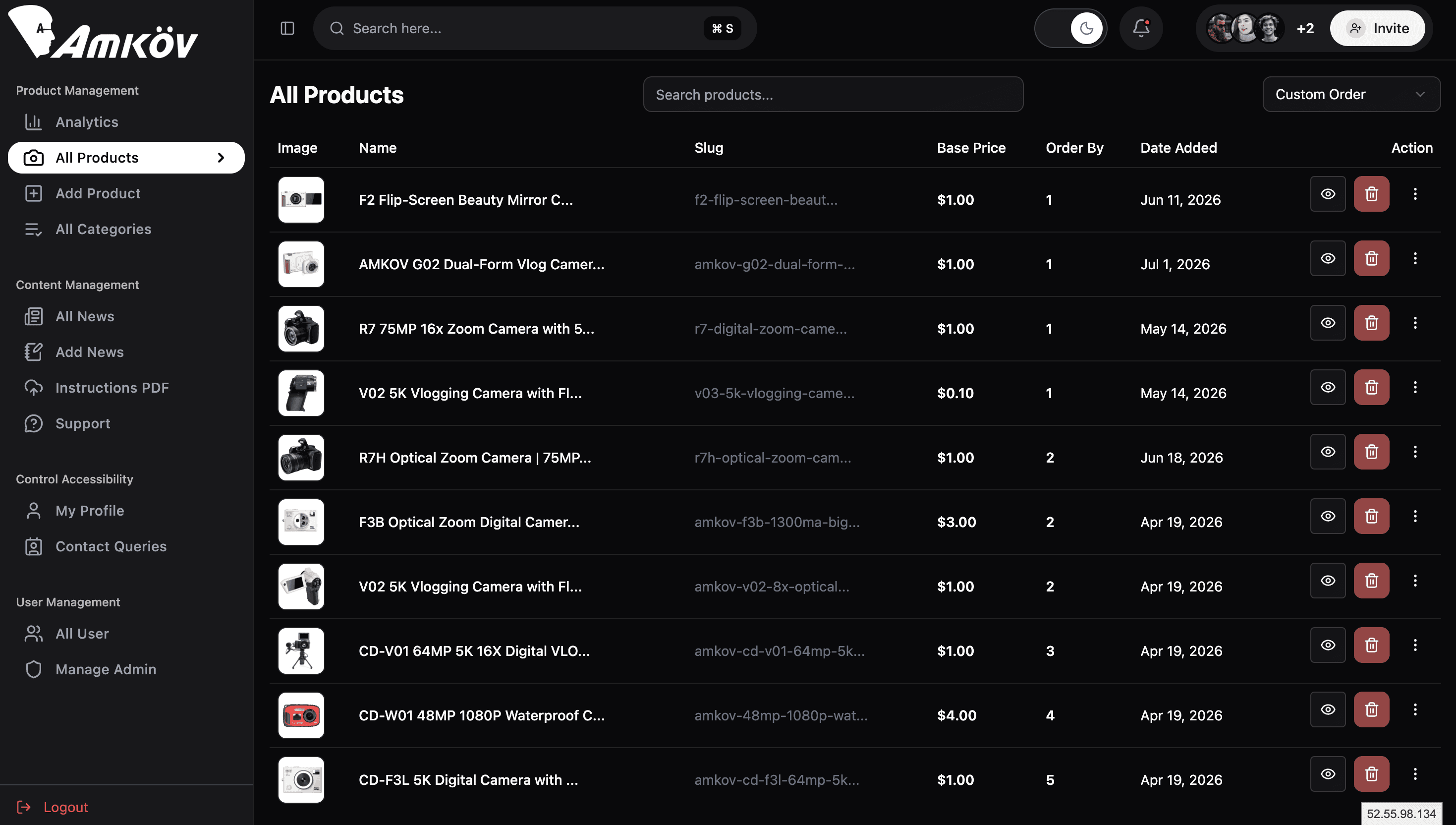Click the All Categories list icon
The image size is (1456, 825).
pos(33,229)
